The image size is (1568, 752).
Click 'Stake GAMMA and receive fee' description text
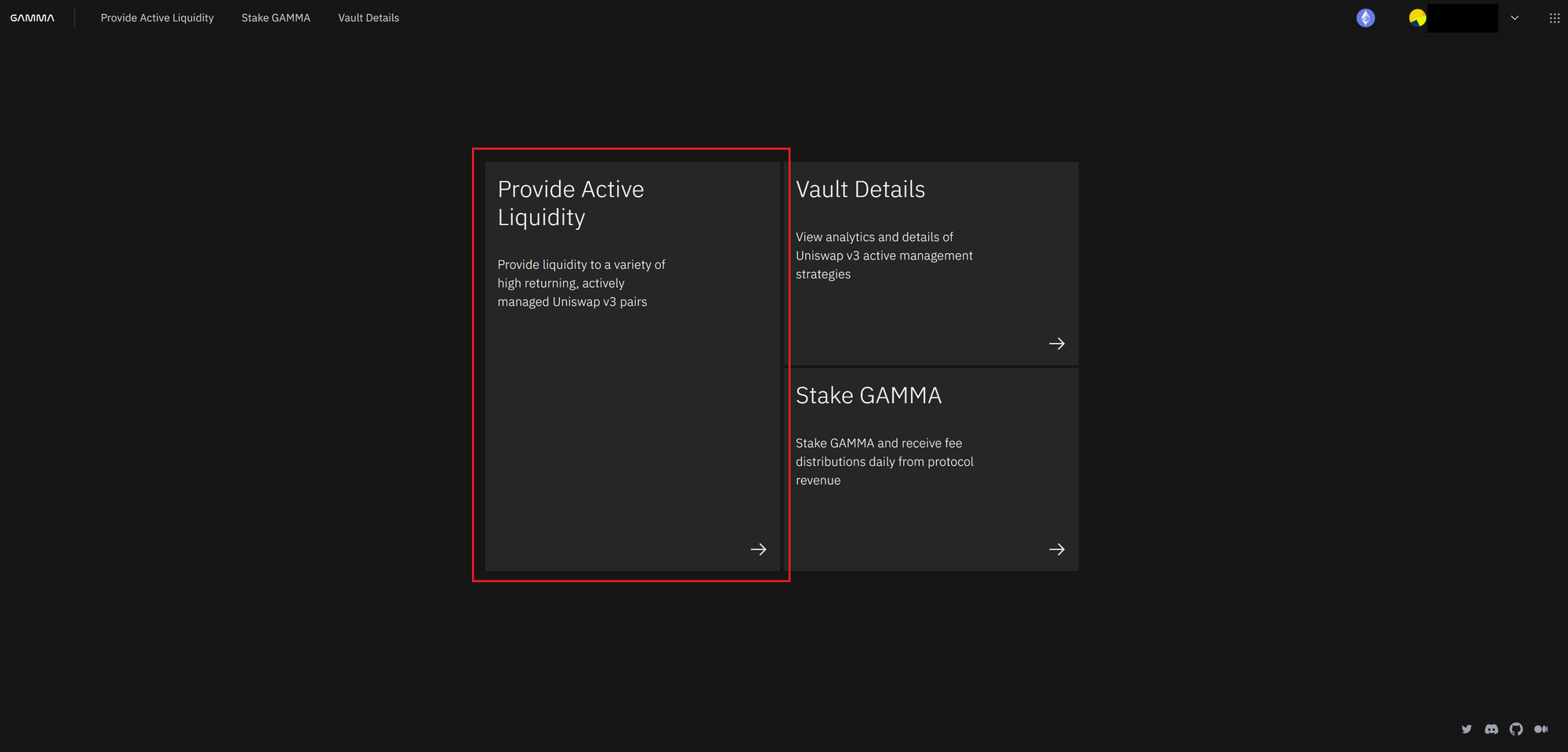pyautogui.click(x=884, y=462)
